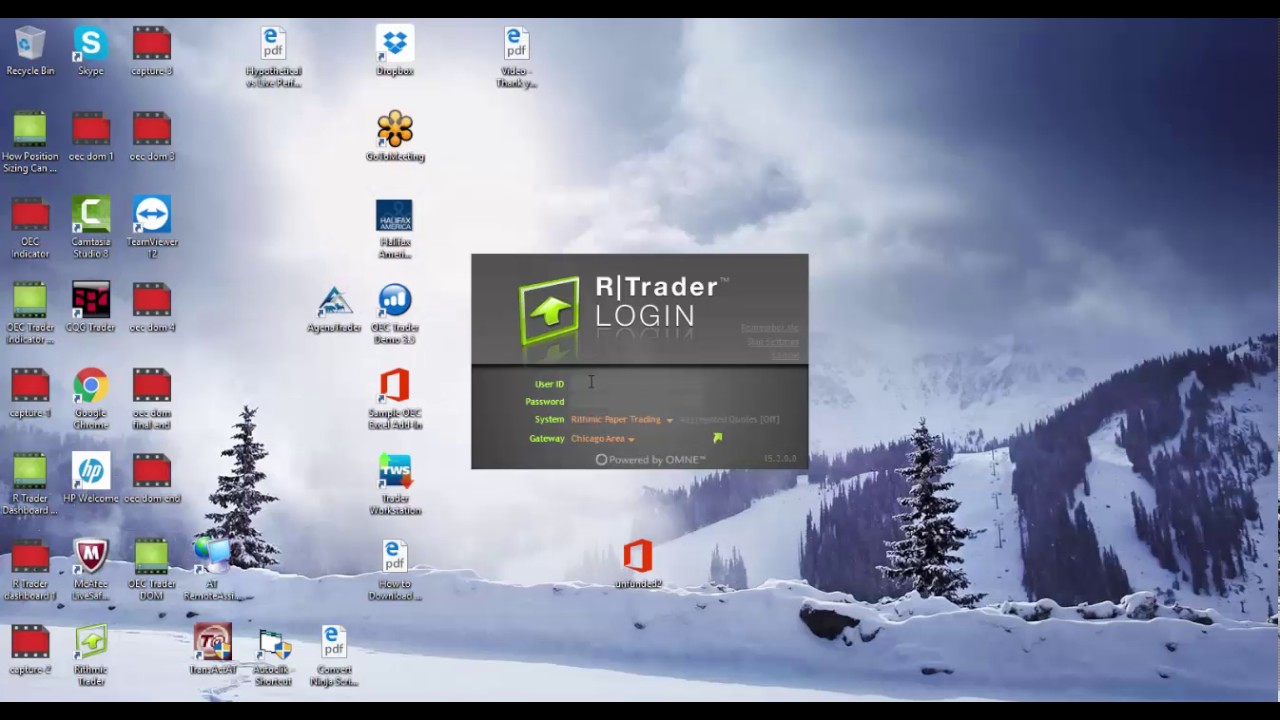Open McAfee LiveSafe
Viewport: 1280px width, 720px height.
[x=91, y=571]
